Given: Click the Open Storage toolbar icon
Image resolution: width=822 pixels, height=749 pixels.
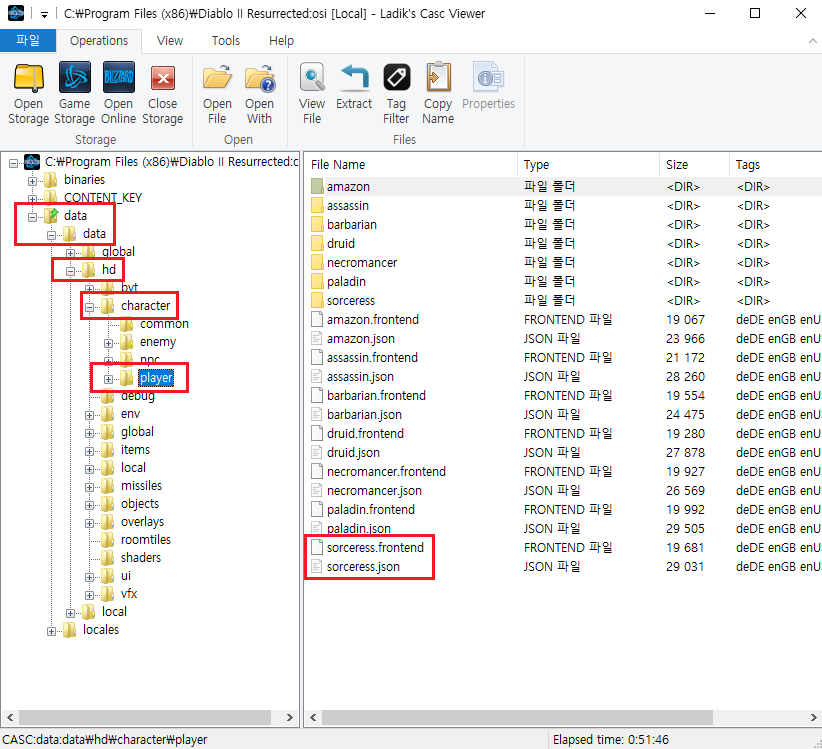Looking at the screenshot, I should (x=28, y=79).
